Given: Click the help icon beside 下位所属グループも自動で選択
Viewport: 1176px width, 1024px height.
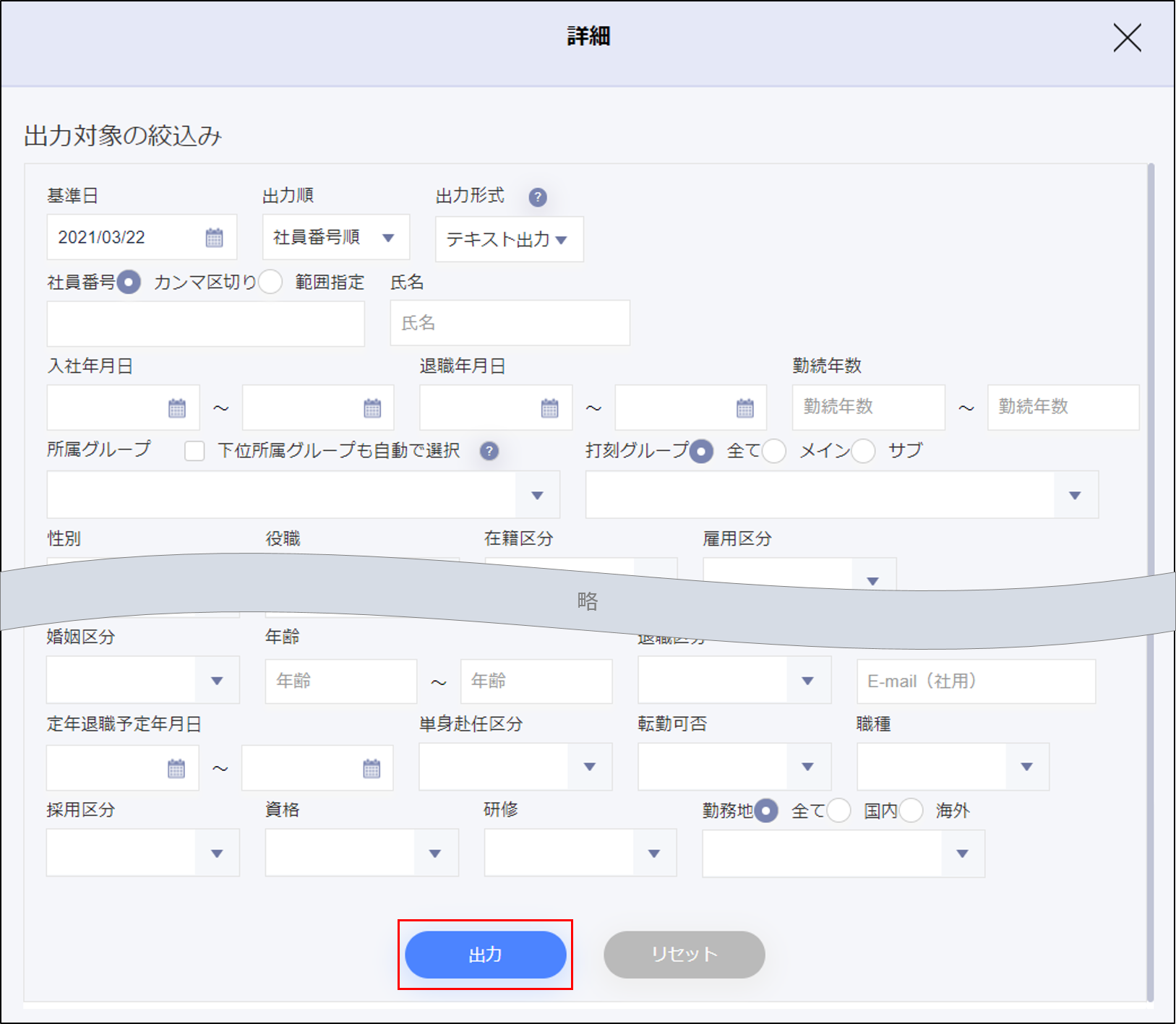Looking at the screenshot, I should (489, 452).
